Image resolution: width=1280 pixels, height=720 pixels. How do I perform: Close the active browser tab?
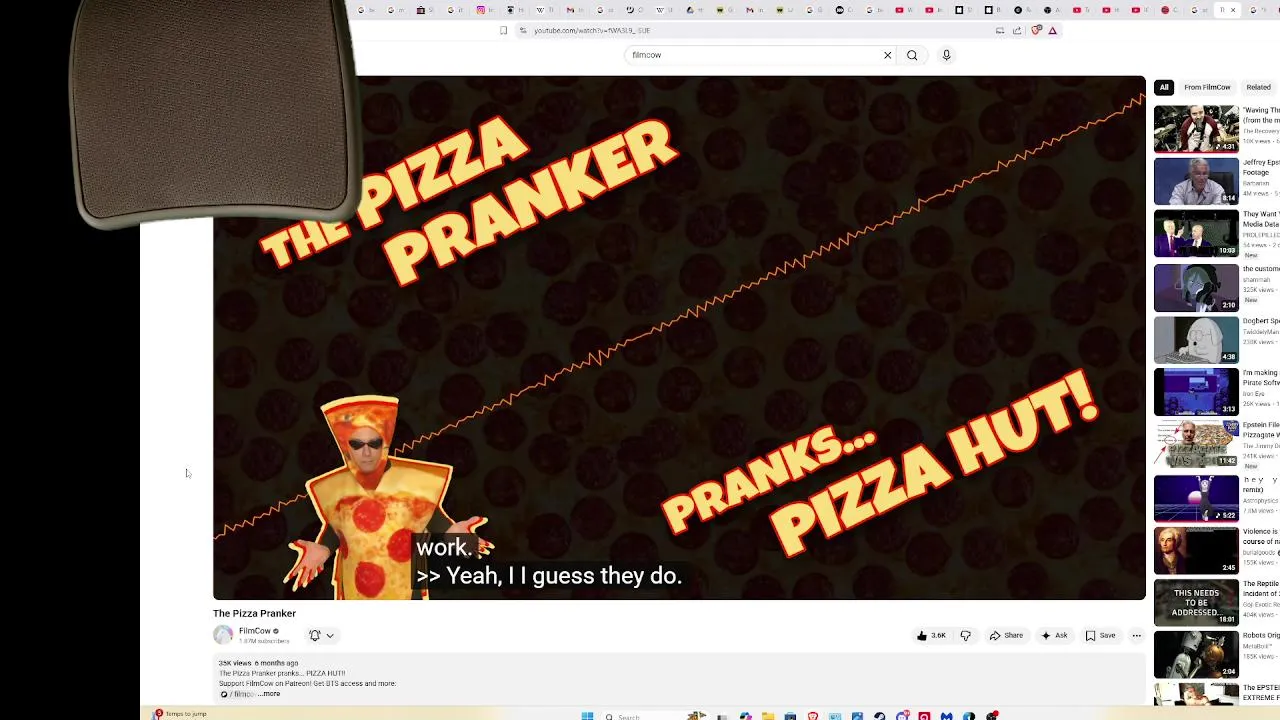pos(1232,10)
